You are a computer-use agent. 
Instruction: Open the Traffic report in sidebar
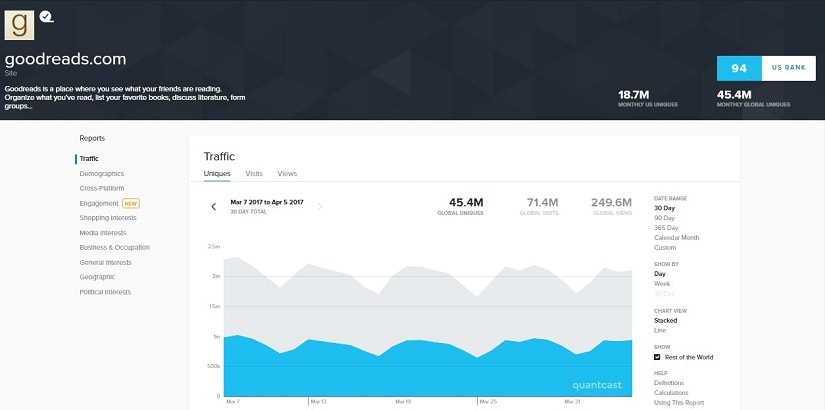(89, 158)
